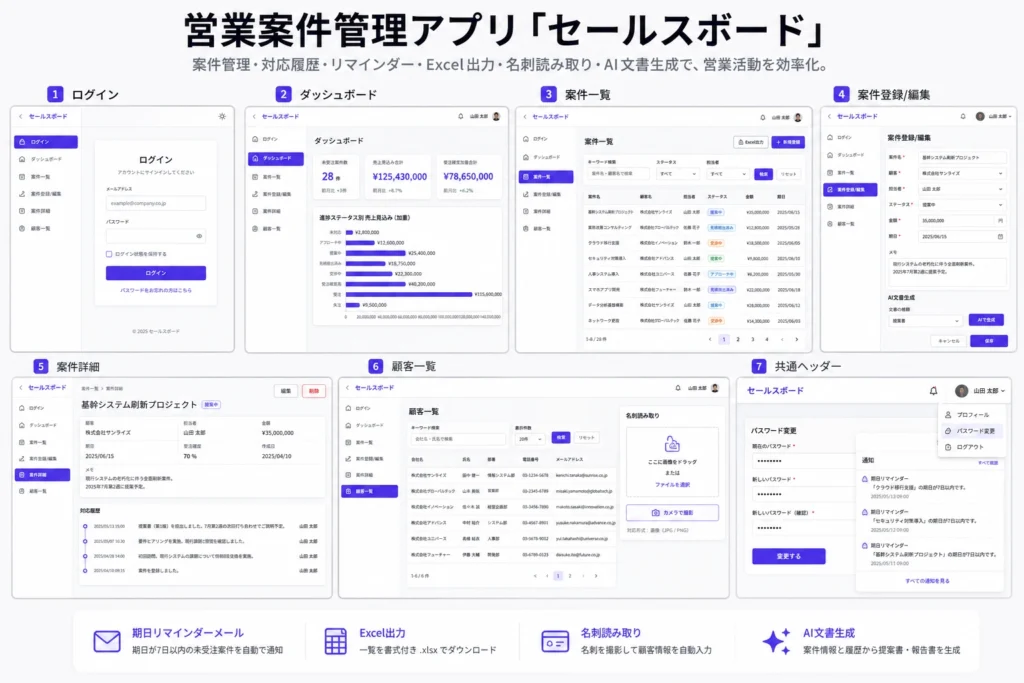Click the 案件一覧 icon in 案件詳細 sidebar
The height and width of the screenshot is (683, 1024).
pyautogui.click(x=22, y=442)
